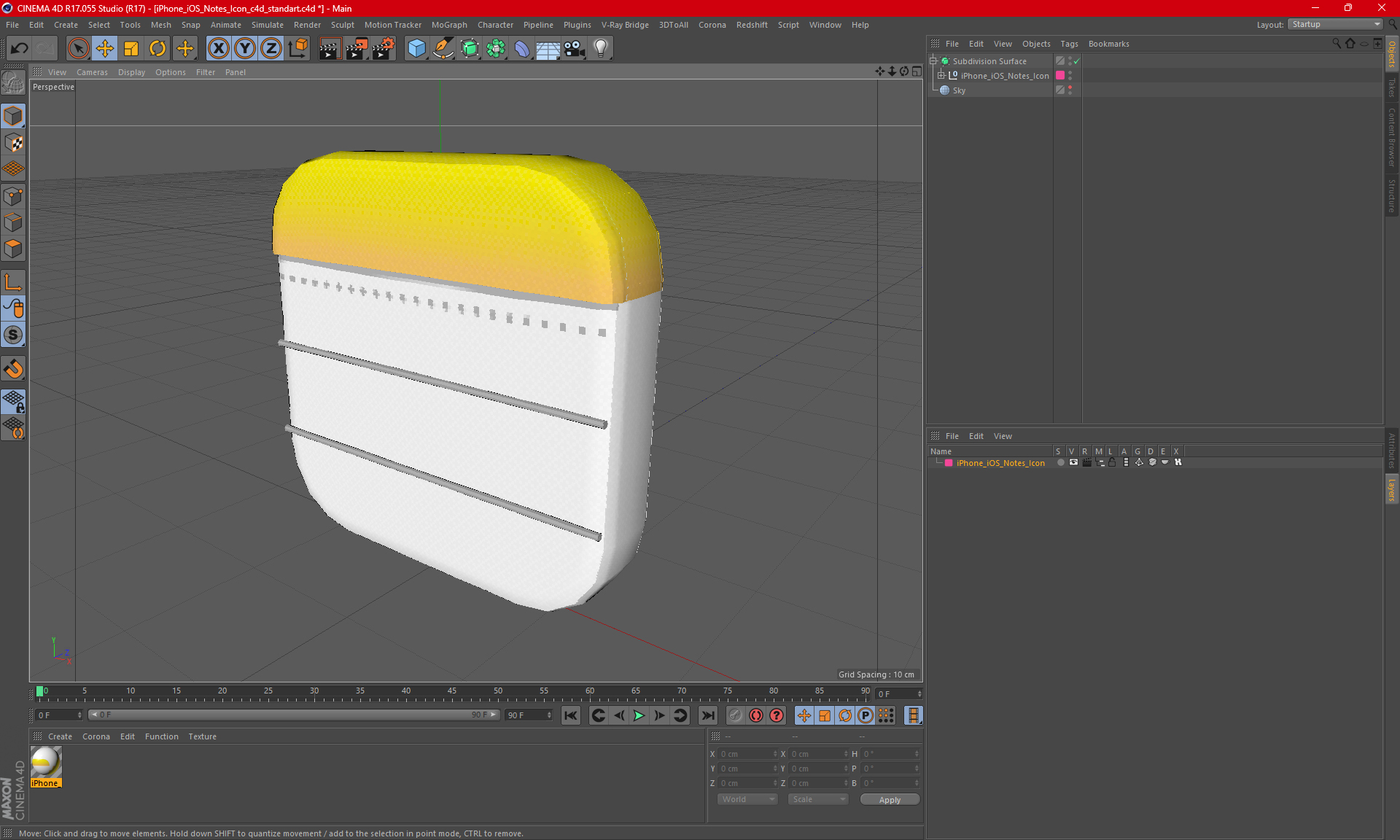Screen dimensions: 1400x840
Task: Click the Undo arrow icon
Action: tap(20, 48)
